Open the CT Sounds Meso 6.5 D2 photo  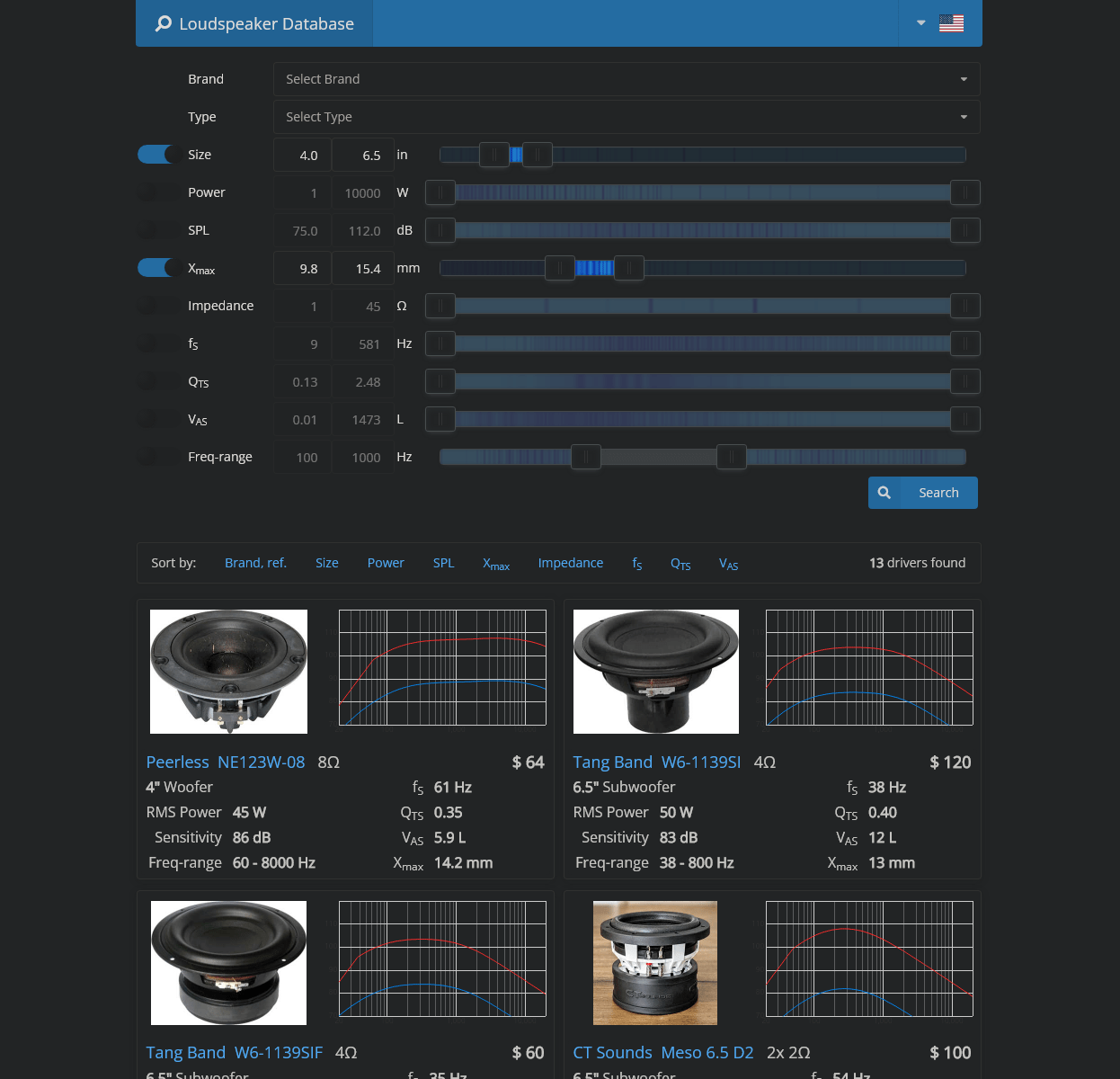(655, 963)
